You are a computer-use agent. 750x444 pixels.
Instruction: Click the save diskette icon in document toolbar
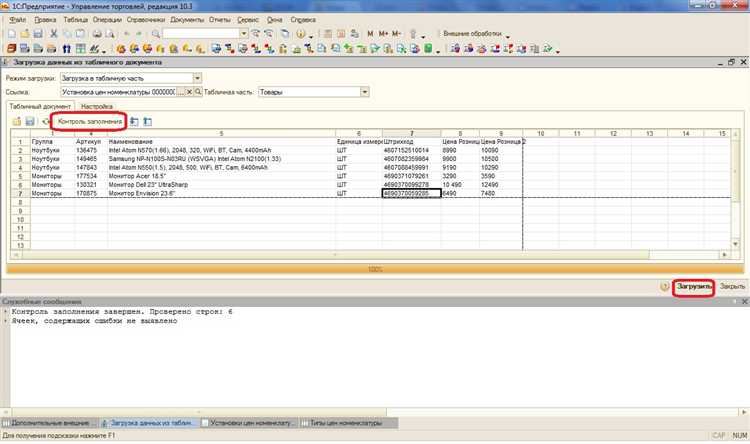(x=30, y=121)
